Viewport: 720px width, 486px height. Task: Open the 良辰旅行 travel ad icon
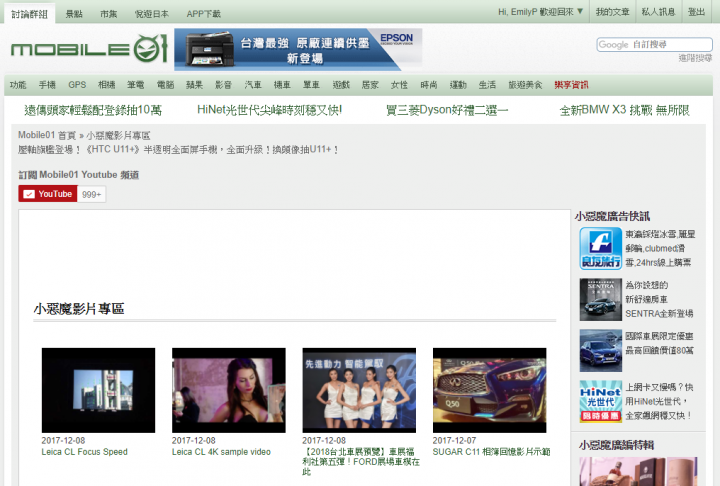tap(601, 249)
